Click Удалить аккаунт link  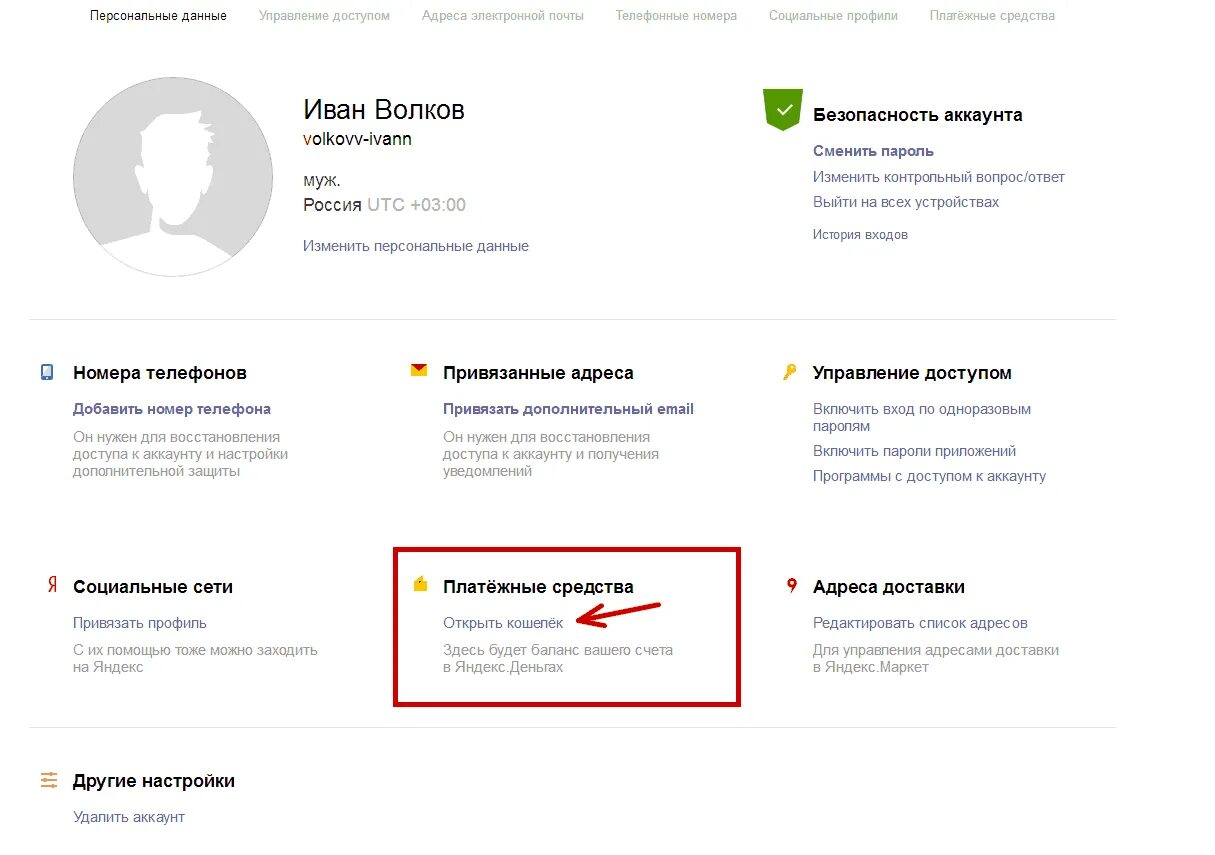(x=129, y=817)
